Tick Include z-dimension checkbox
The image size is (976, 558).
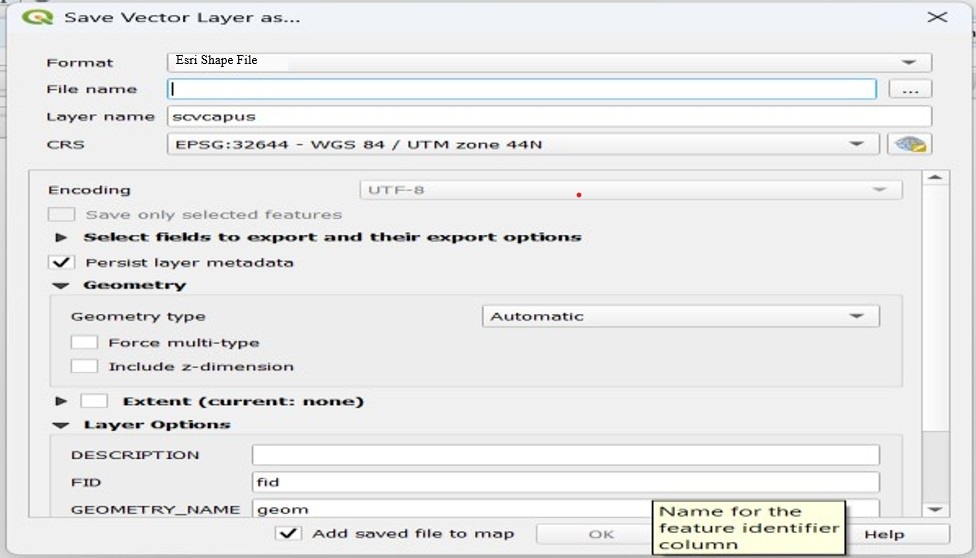(84, 366)
